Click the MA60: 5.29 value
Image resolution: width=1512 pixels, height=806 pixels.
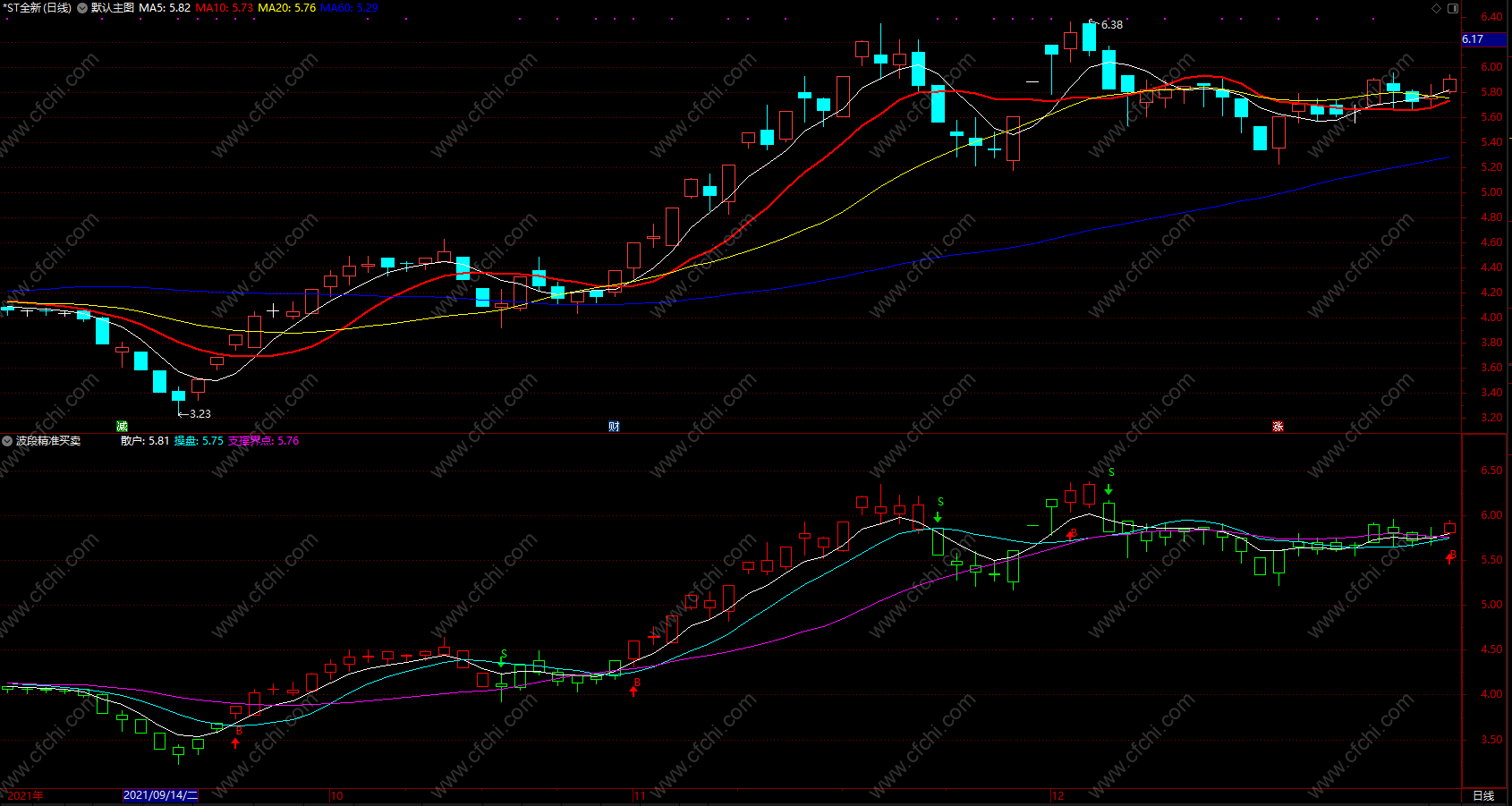(x=349, y=8)
